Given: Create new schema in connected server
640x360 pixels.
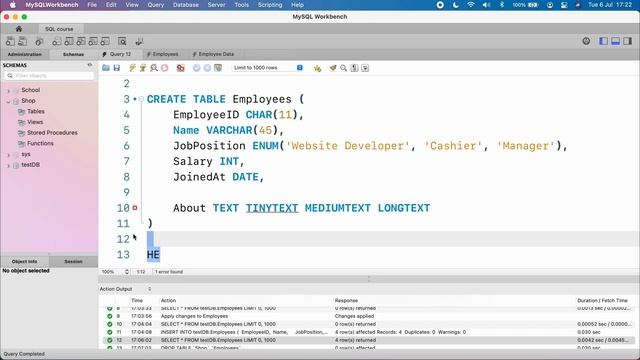Looking at the screenshot, I should click(x=56, y=41).
